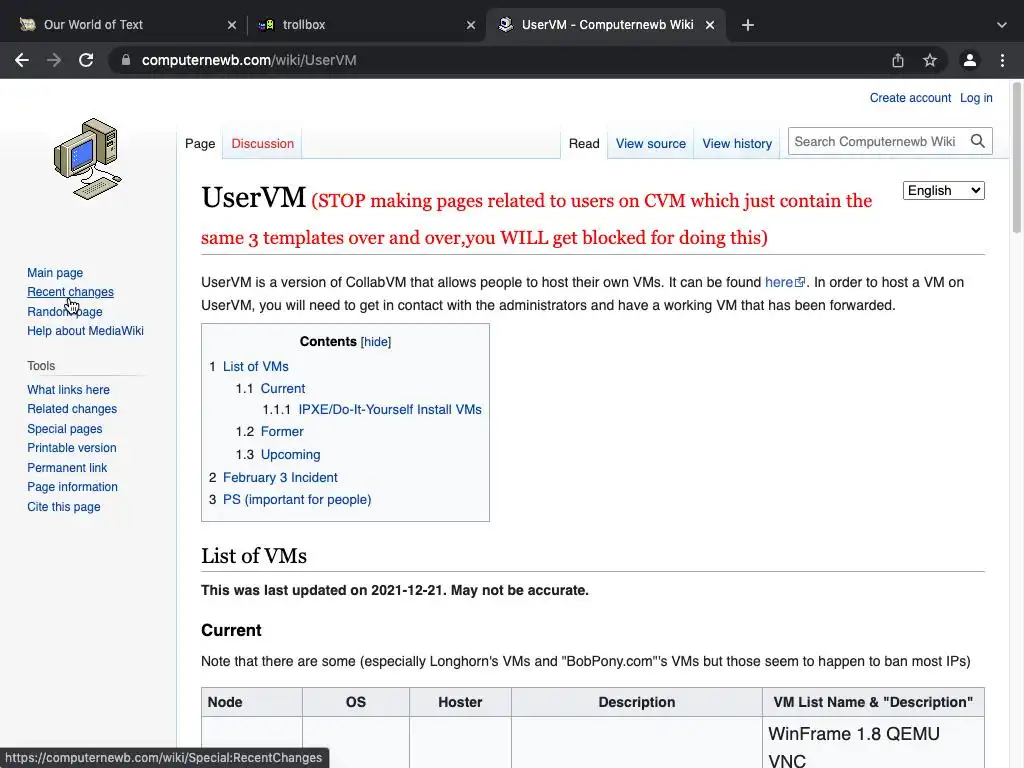
Task: Click the OS column header
Action: pyautogui.click(x=356, y=702)
